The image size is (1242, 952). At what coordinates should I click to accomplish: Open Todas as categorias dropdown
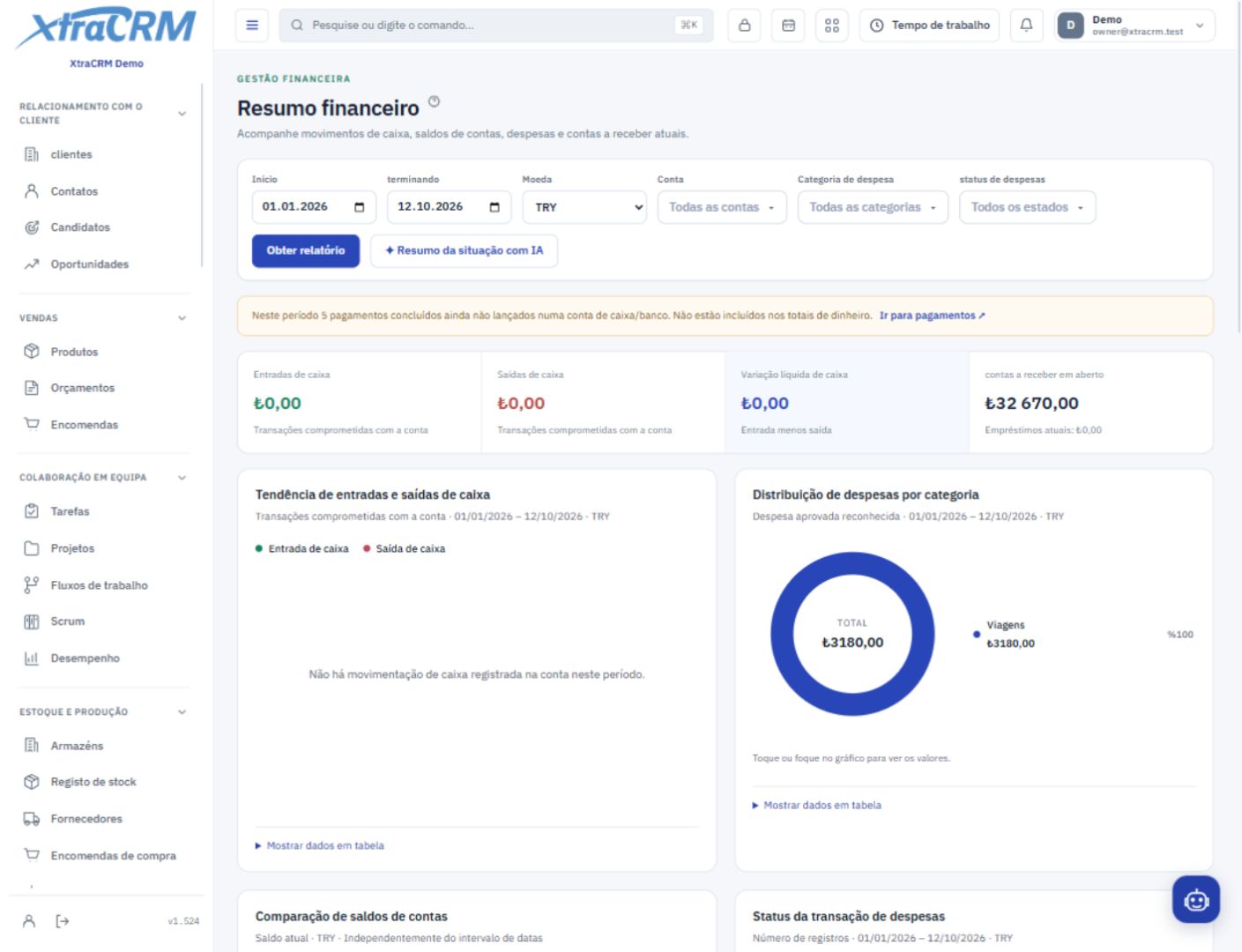[x=873, y=207]
